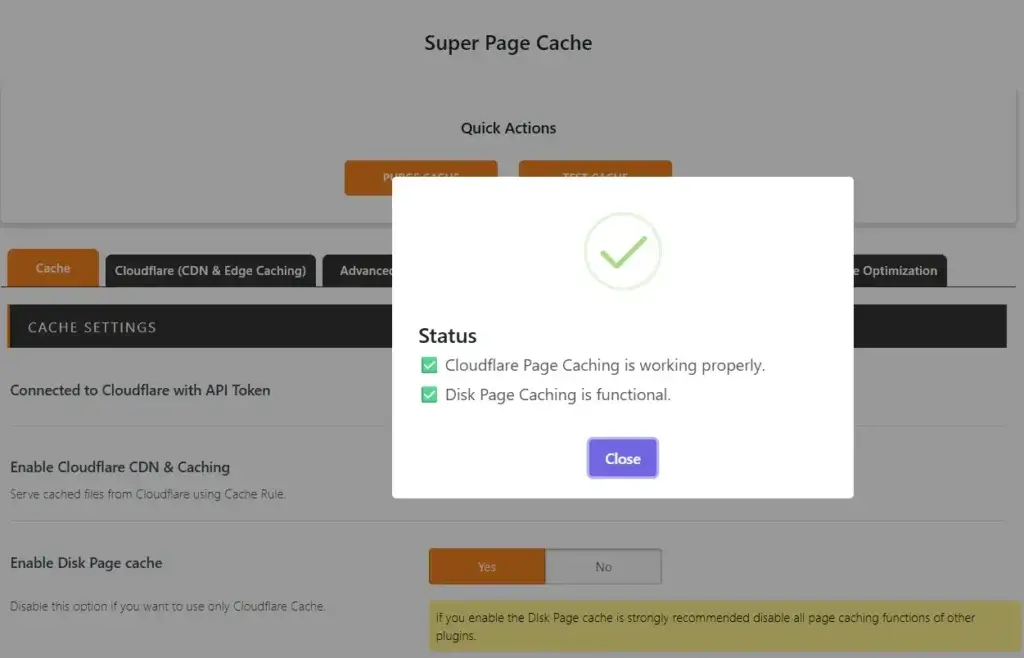Screen dimensions: 1024x658
Task: Click the Disk Page Caching check icon
Action: coord(429,394)
